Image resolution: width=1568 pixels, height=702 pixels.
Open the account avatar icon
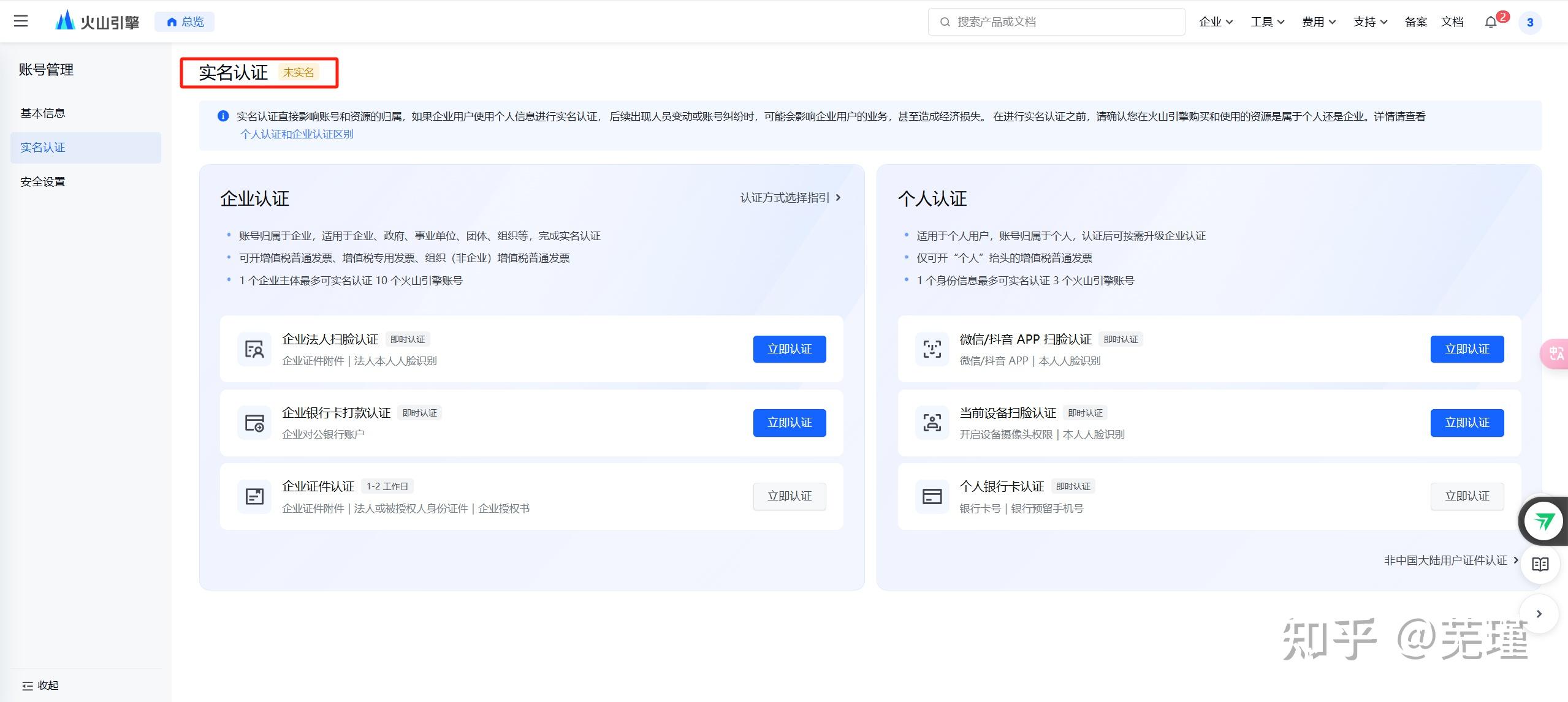click(1530, 22)
